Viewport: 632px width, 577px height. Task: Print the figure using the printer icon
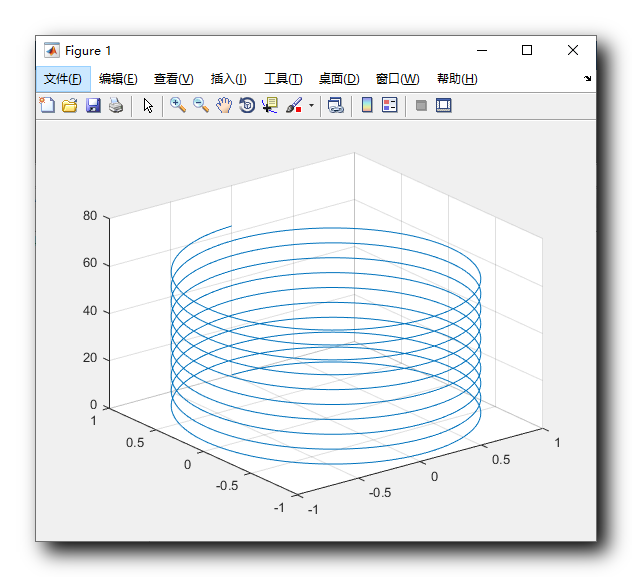tap(116, 106)
